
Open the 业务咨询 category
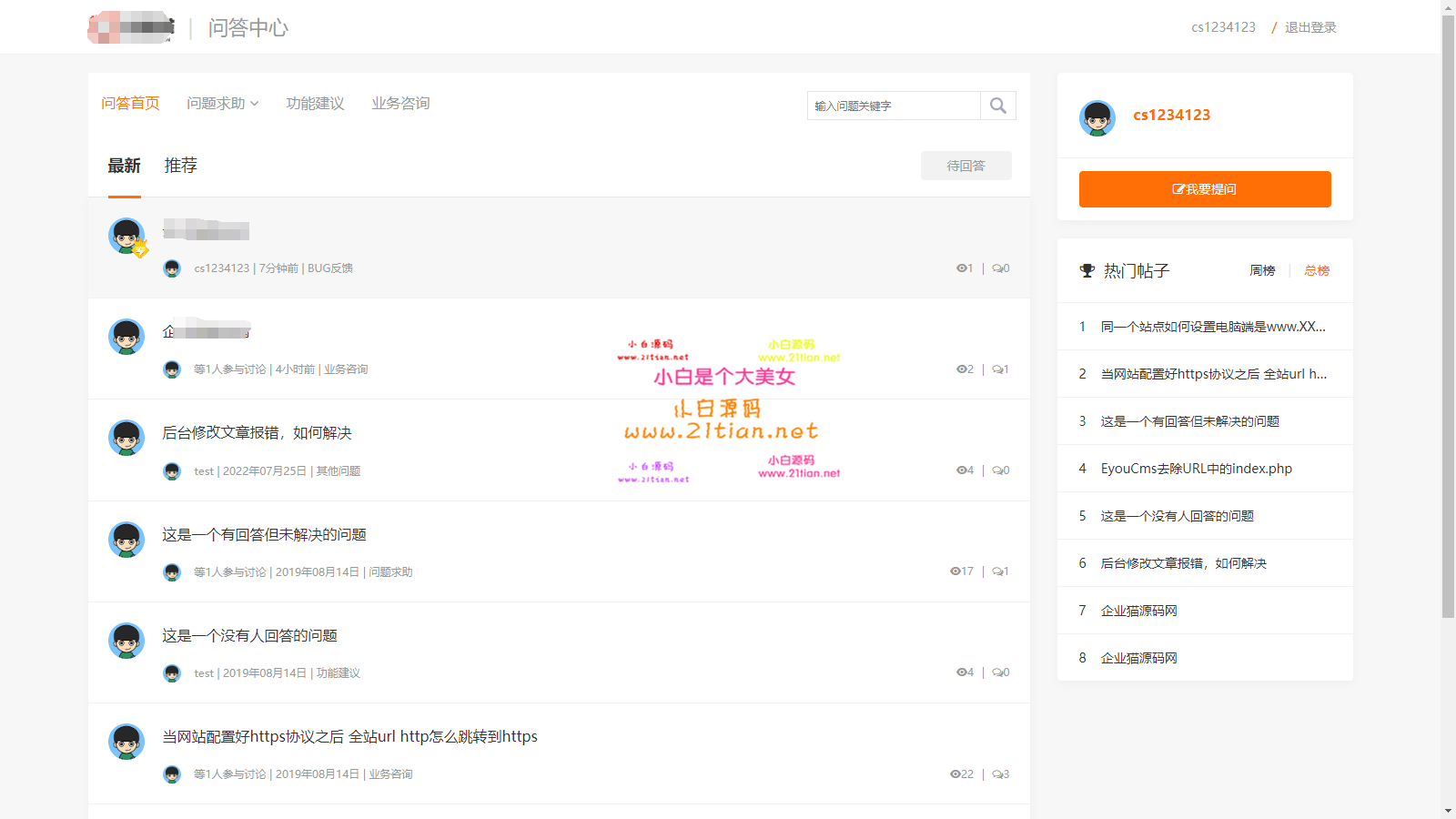tap(400, 104)
